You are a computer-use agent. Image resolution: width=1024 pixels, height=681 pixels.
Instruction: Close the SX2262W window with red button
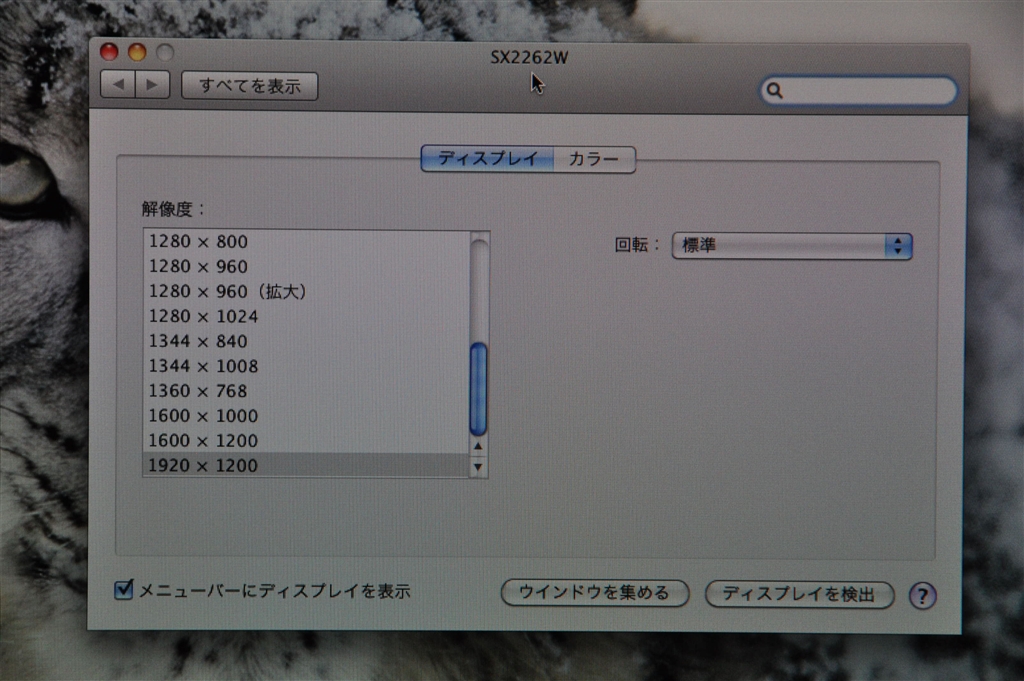point(109,52)
